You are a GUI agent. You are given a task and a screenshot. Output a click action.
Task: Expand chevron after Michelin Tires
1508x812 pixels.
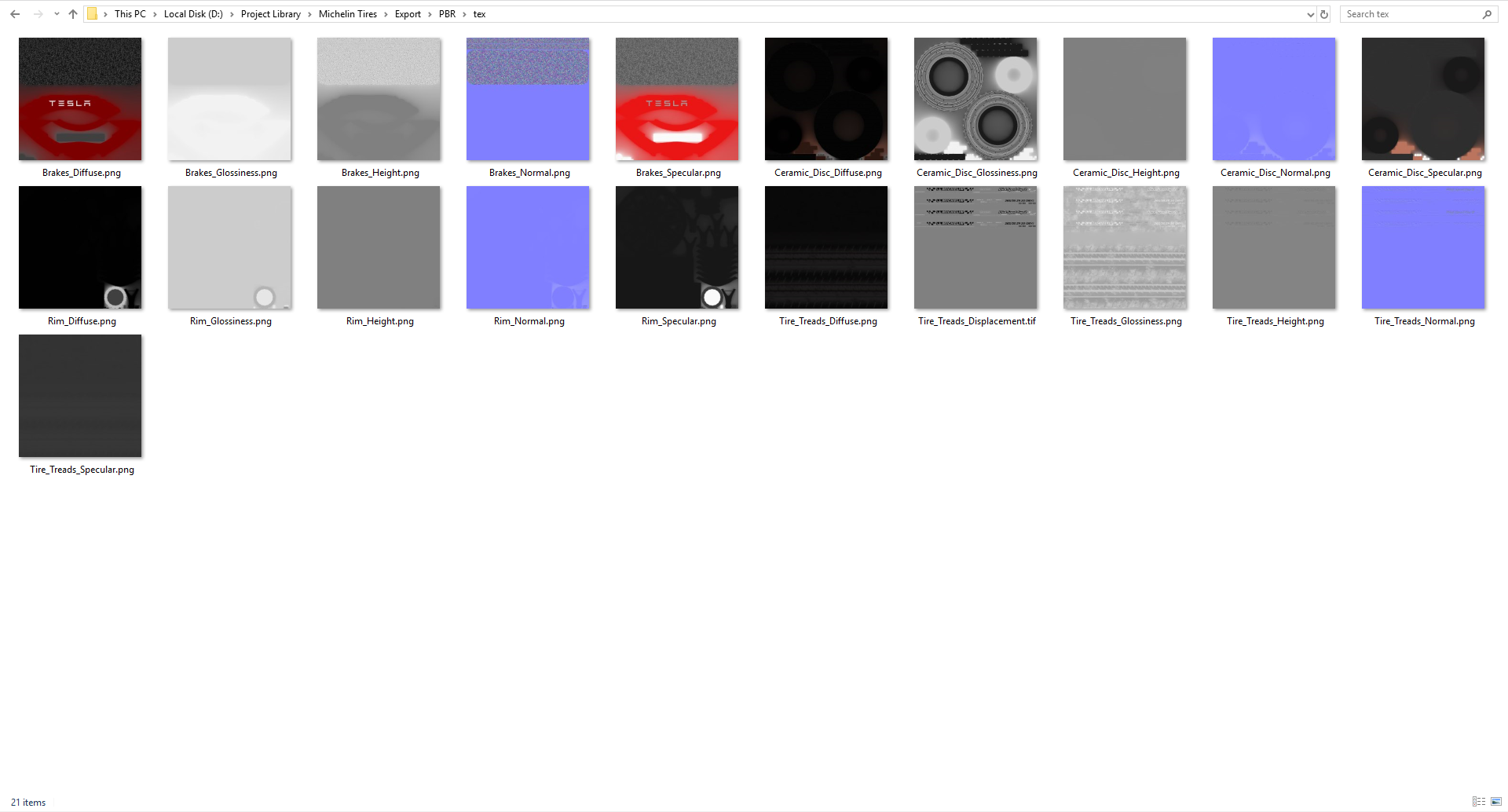pyautogui.click(x=386, y=14)
